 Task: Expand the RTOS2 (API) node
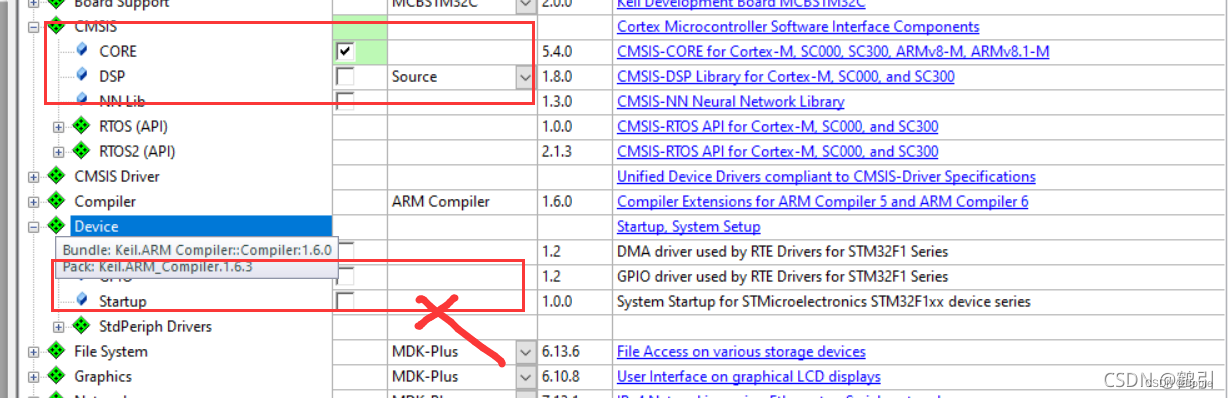pyautogui.click(x=59, y=151)
